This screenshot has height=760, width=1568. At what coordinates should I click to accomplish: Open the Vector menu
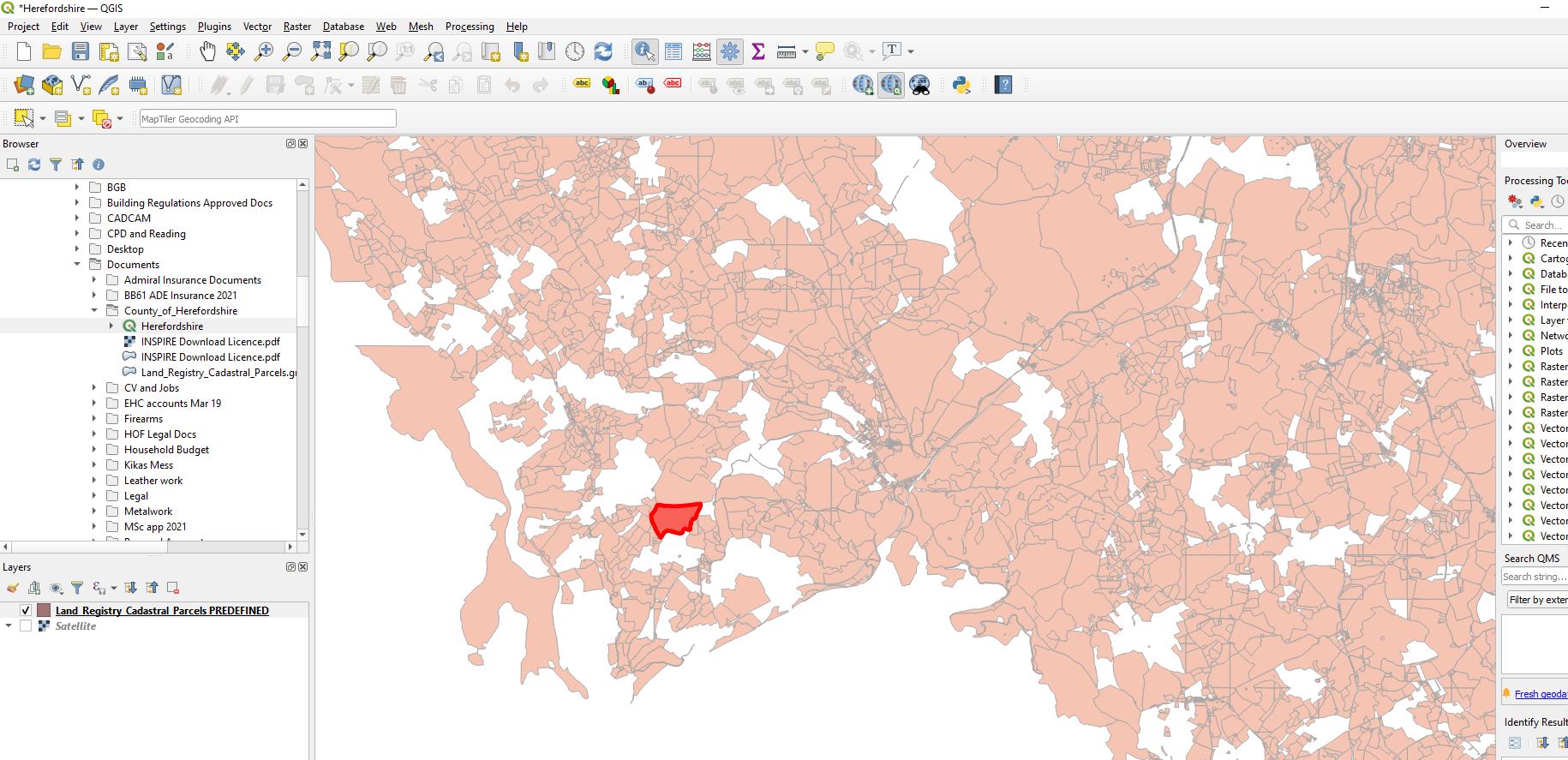tap(257, 27)
